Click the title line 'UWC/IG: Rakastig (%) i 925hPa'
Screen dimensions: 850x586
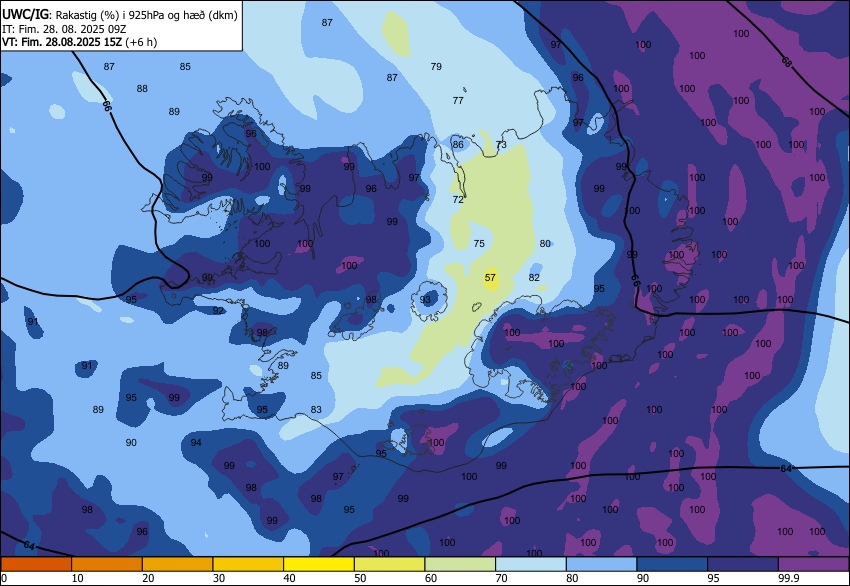[120, 15]
